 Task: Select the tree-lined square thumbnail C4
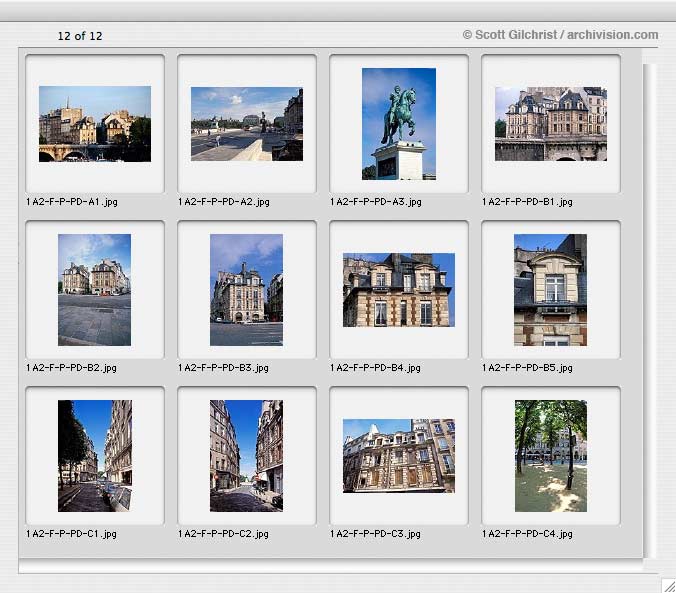tap(551, 456)
